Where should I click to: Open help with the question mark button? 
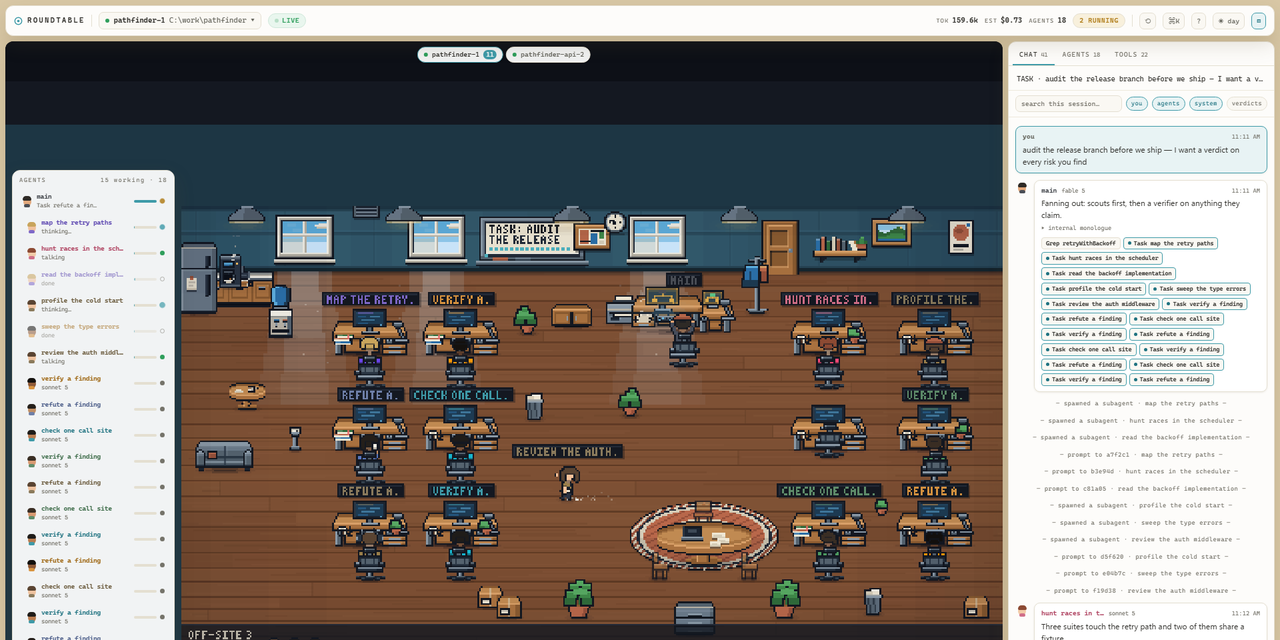(x=1198, y=20)
